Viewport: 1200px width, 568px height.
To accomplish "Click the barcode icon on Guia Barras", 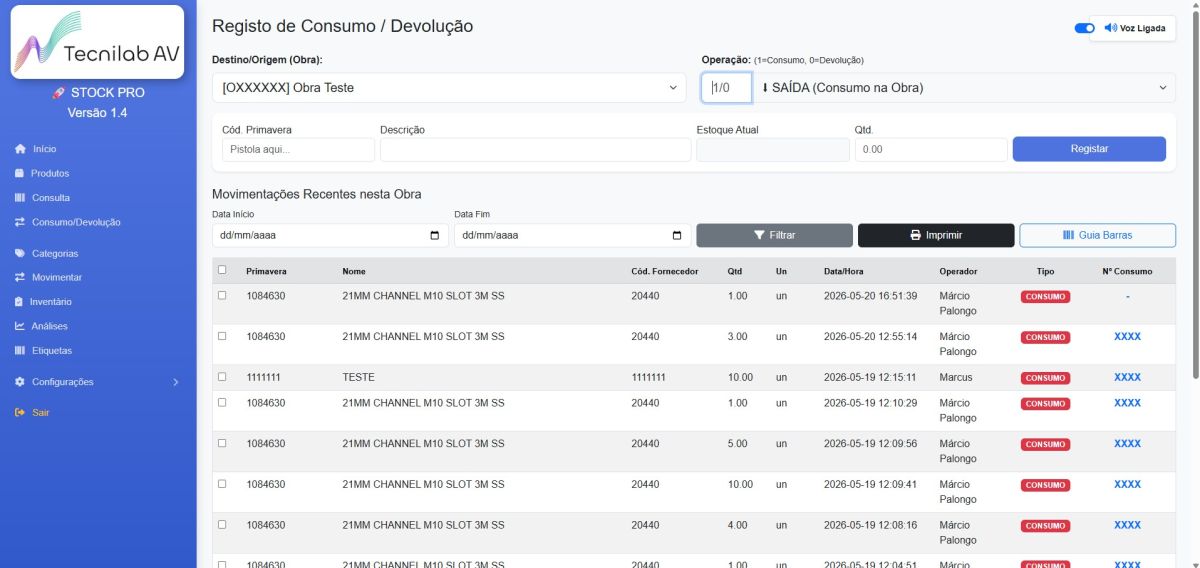I will pyautogui.click(x=1068, y=235).
